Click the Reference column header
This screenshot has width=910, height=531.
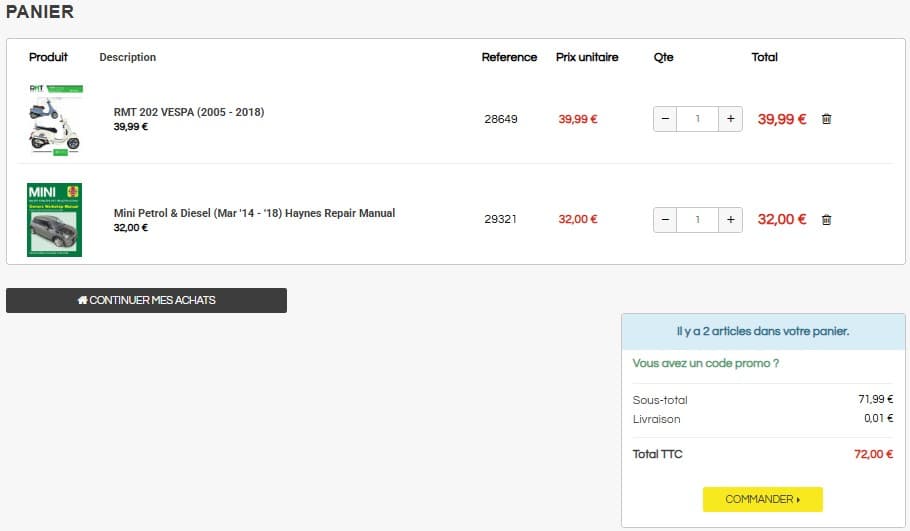click(509, 57)
